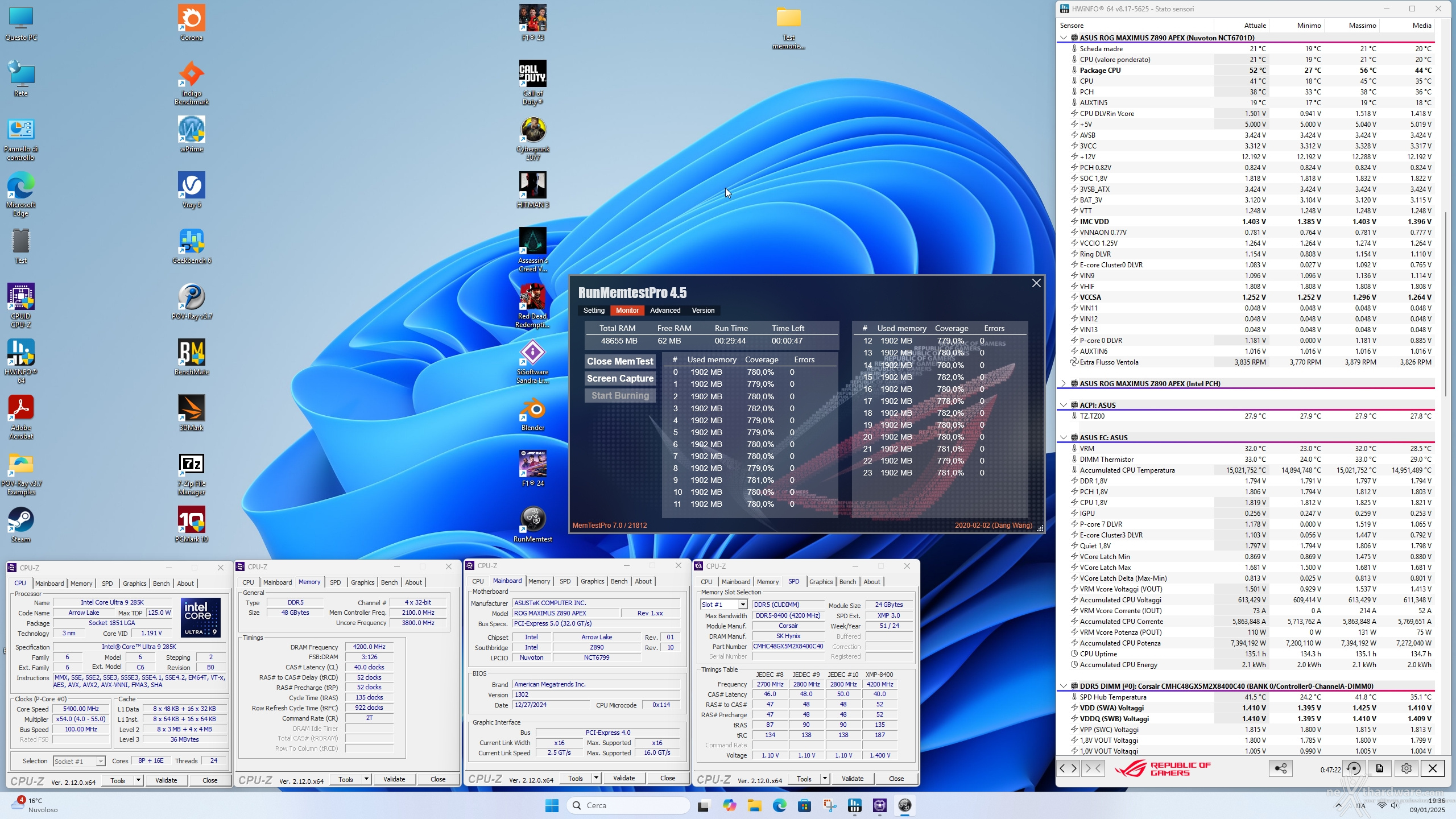Open Snipping Tool from the taskbar
Screen dimensions: 1456x819
830,805
